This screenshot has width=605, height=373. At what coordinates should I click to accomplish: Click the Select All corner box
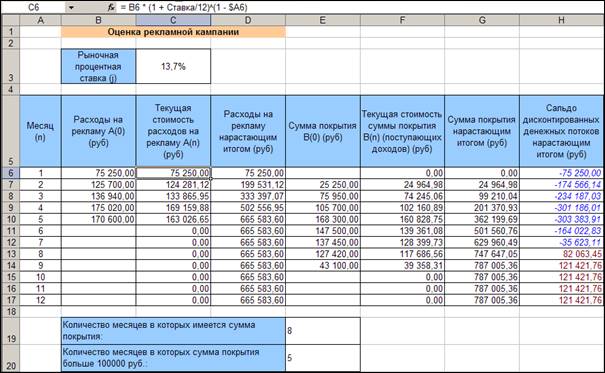(x=10, y=20)
